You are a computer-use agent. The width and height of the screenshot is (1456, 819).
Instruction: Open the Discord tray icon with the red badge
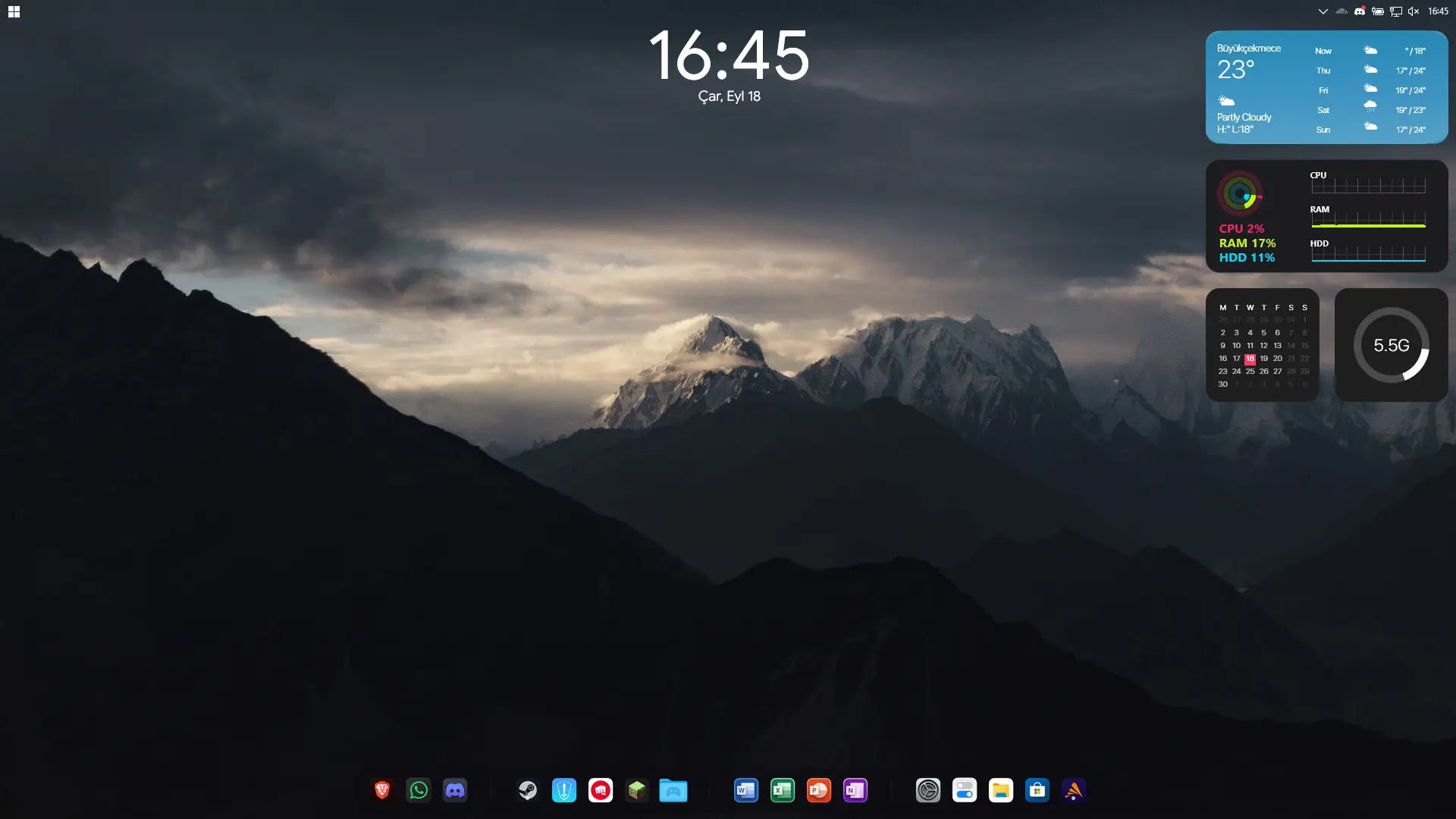click(1360, 11)
